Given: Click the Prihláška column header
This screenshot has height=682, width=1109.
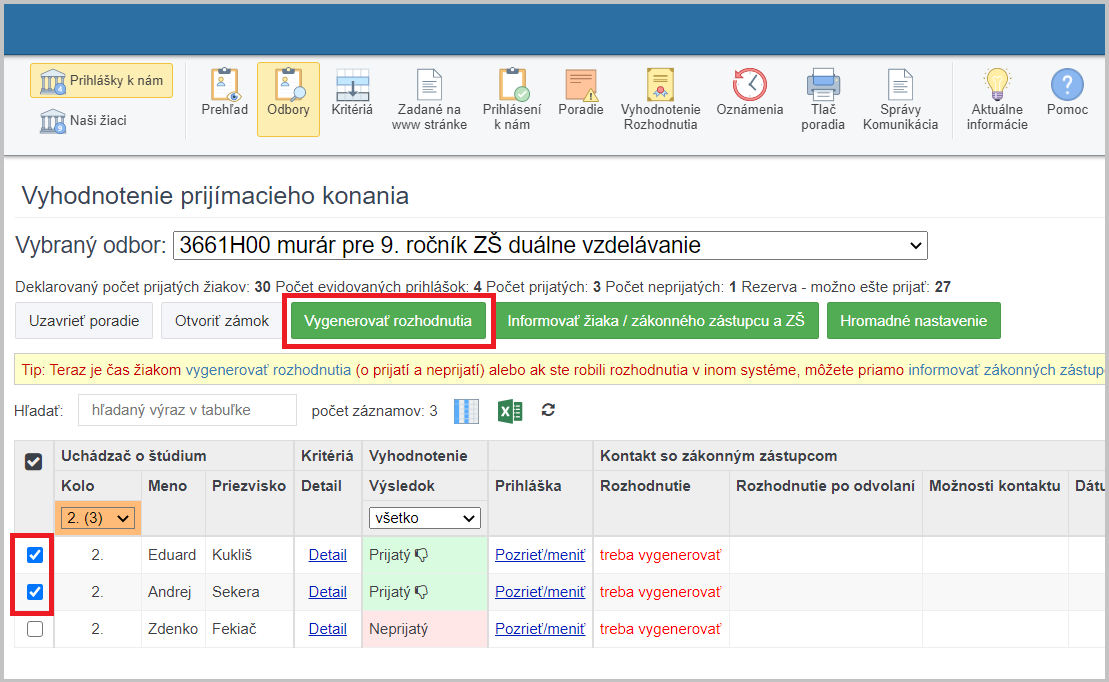Looking at the screenshot, I should click(528, 486).
